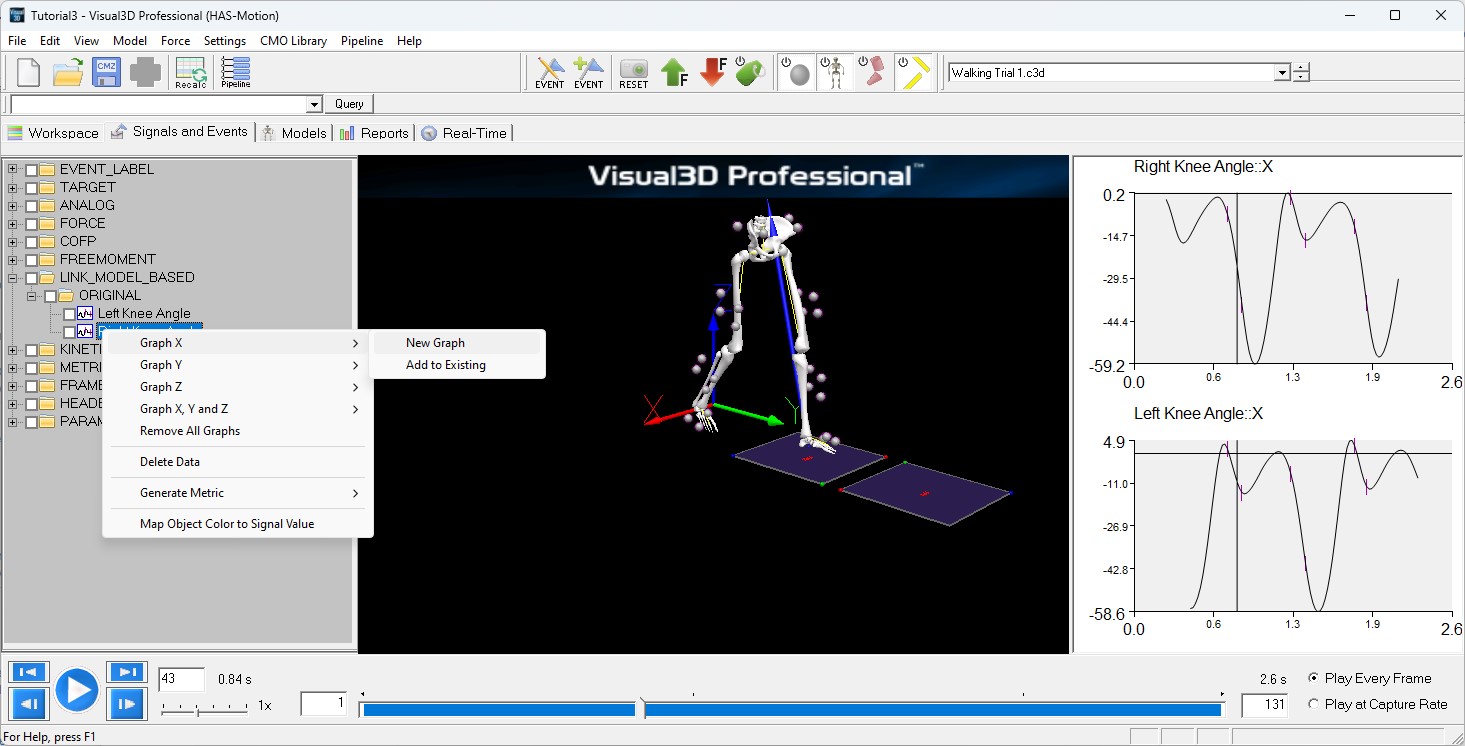
Task: Step forward one frame
Action: (x=126, y=705)
